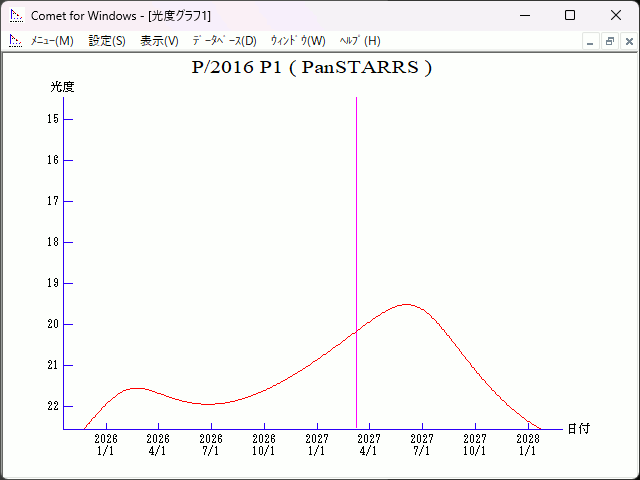Click the 2027 10/1 date label
The image size is (640, 480).
pos(475,445)
